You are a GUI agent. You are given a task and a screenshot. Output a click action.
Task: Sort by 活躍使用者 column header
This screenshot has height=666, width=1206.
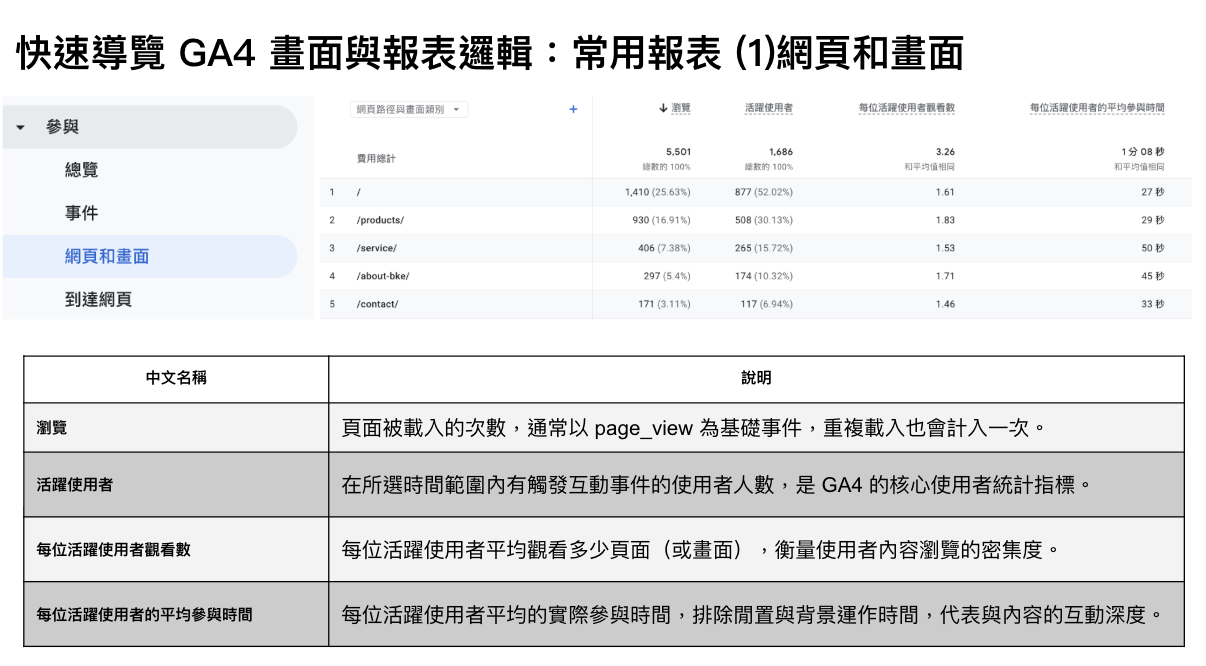769,108
